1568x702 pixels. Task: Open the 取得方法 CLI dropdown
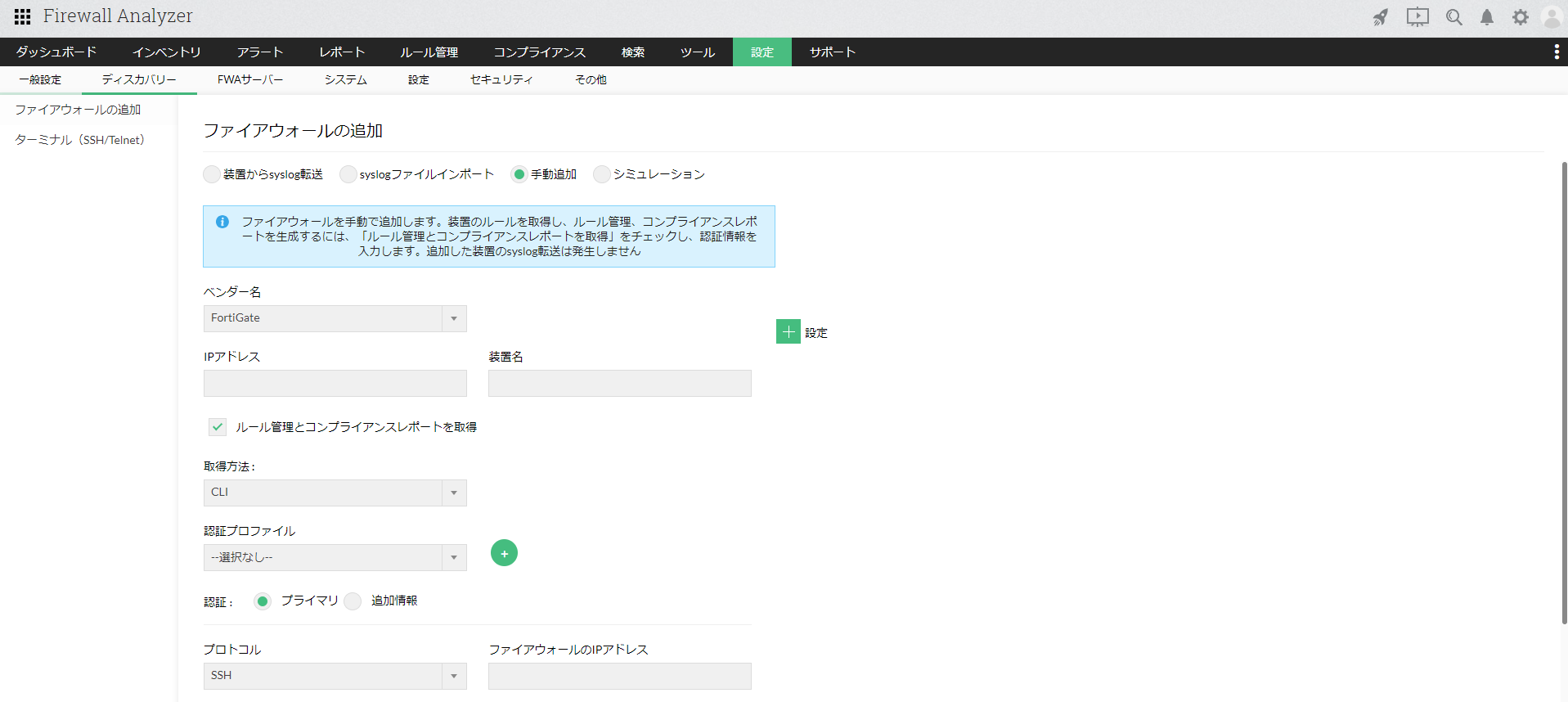coord(335,493)
